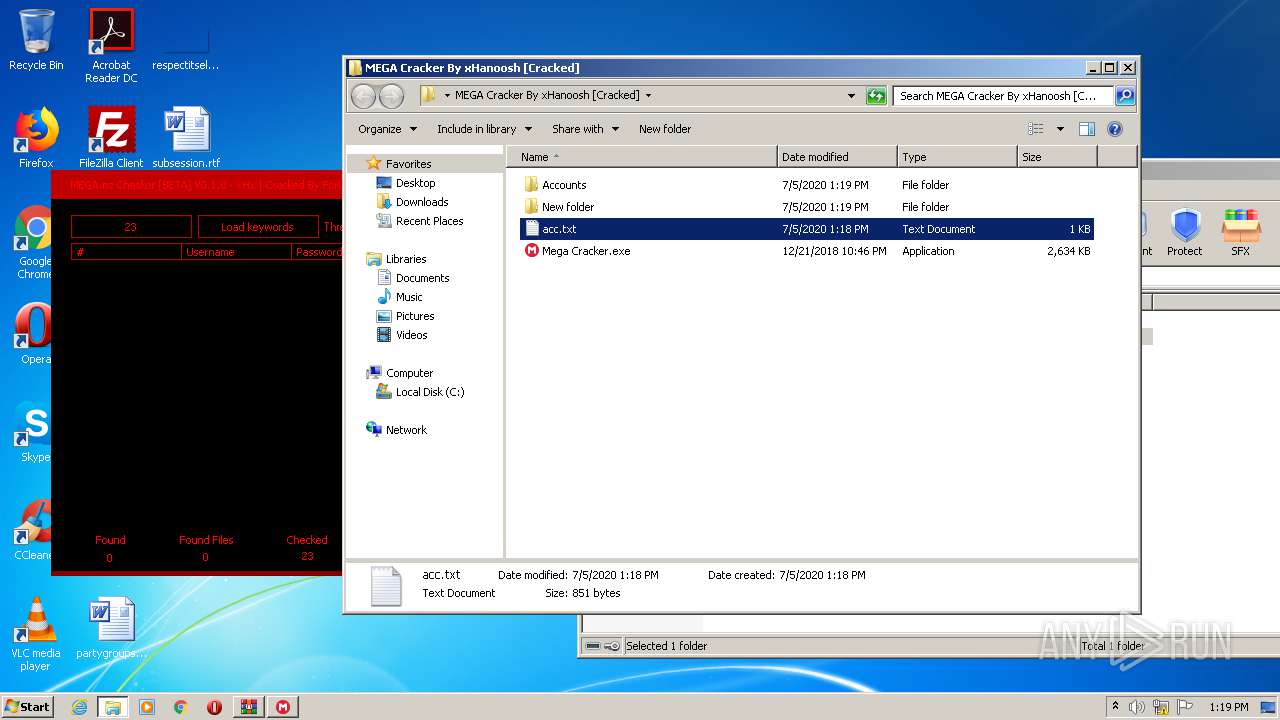Open Chrome from taskbar
Image resolution: width=1280 pixels, height=720 pixels.
click(x=181, y=707)
